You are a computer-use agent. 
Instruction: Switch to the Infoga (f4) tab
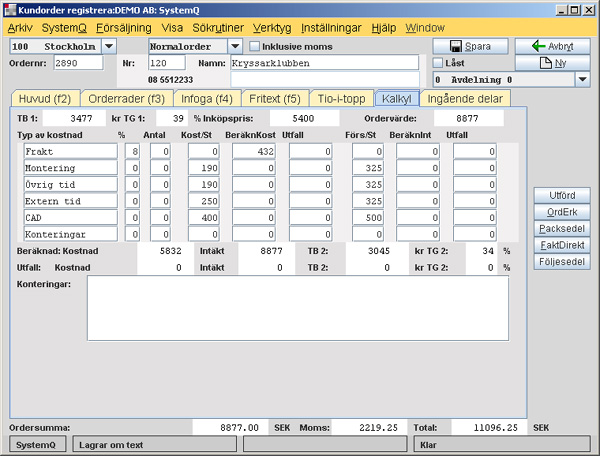point(207,99)
